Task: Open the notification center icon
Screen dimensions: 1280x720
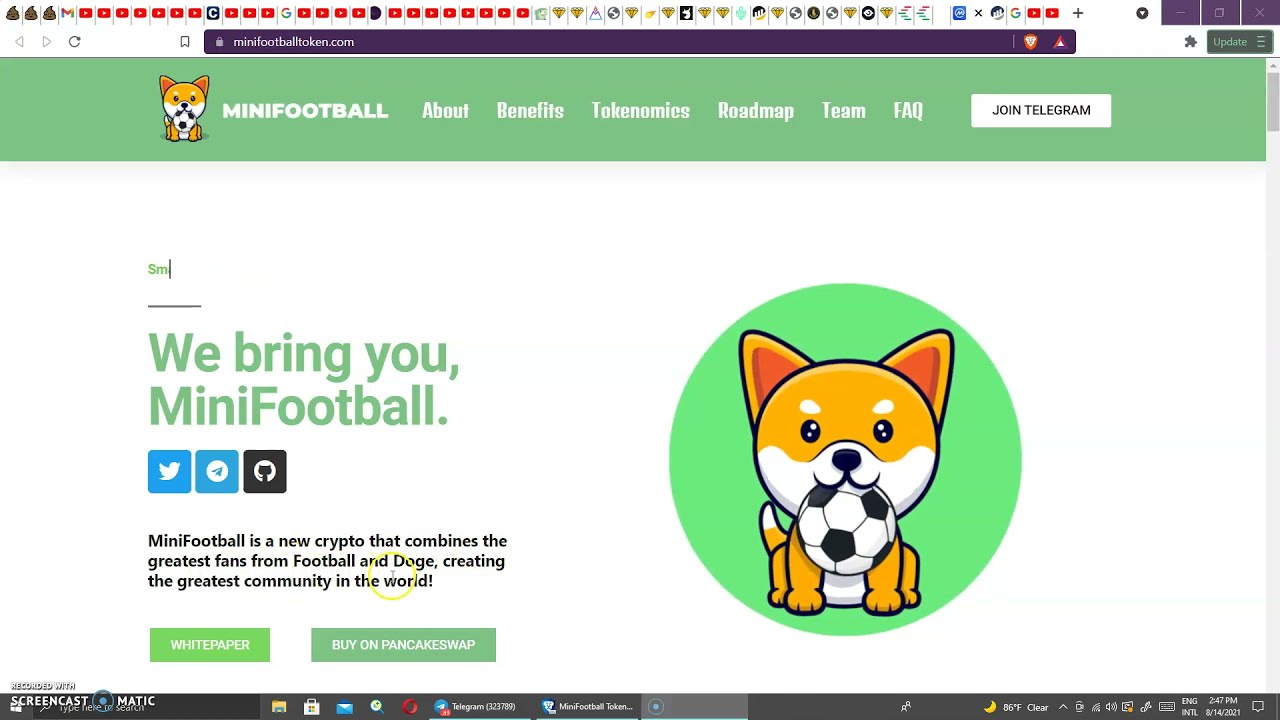Action: [1258, 707]
